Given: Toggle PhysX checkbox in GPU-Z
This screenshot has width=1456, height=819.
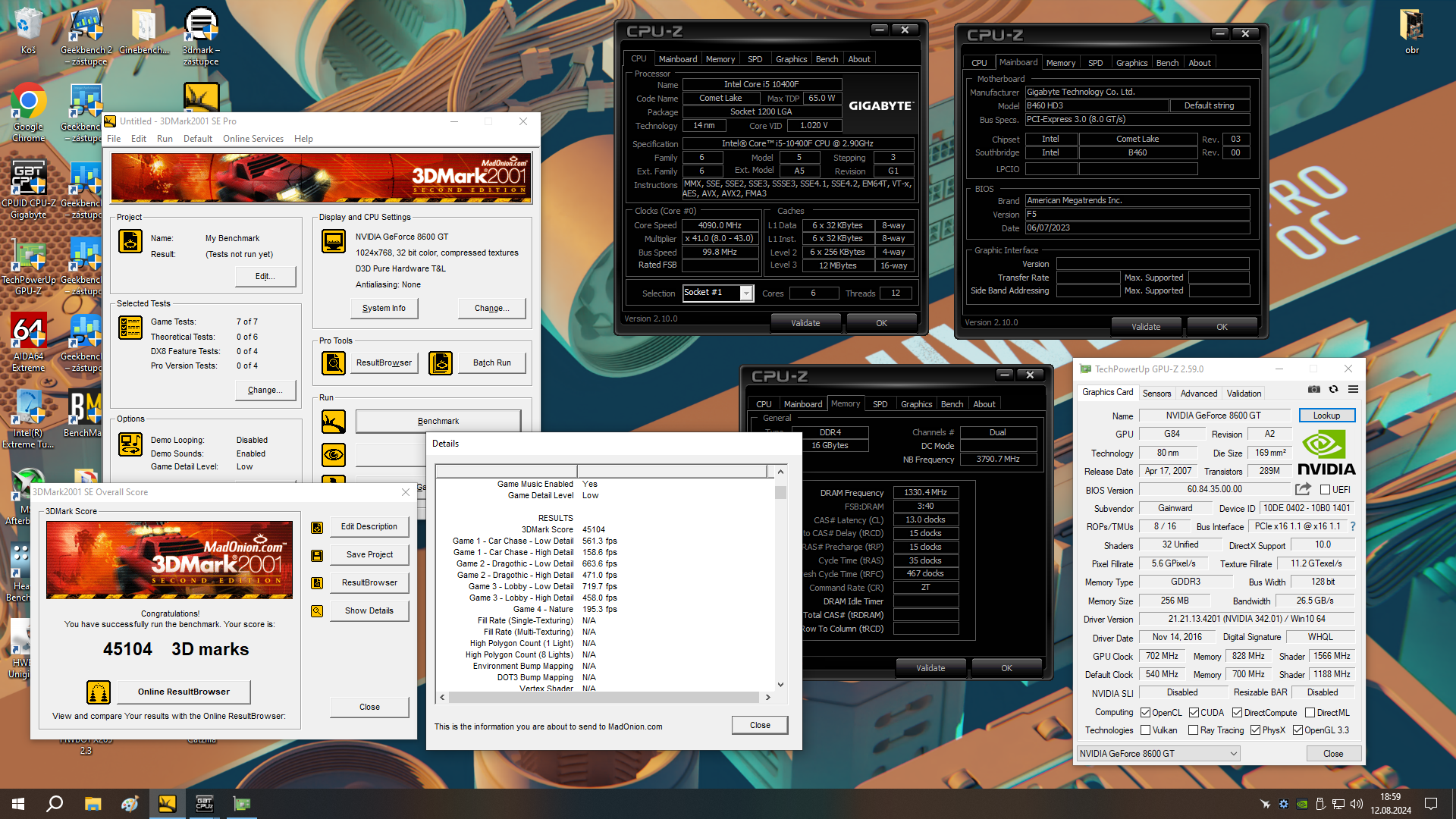Looking at the screenshot, I should (x=1255, y=730).
